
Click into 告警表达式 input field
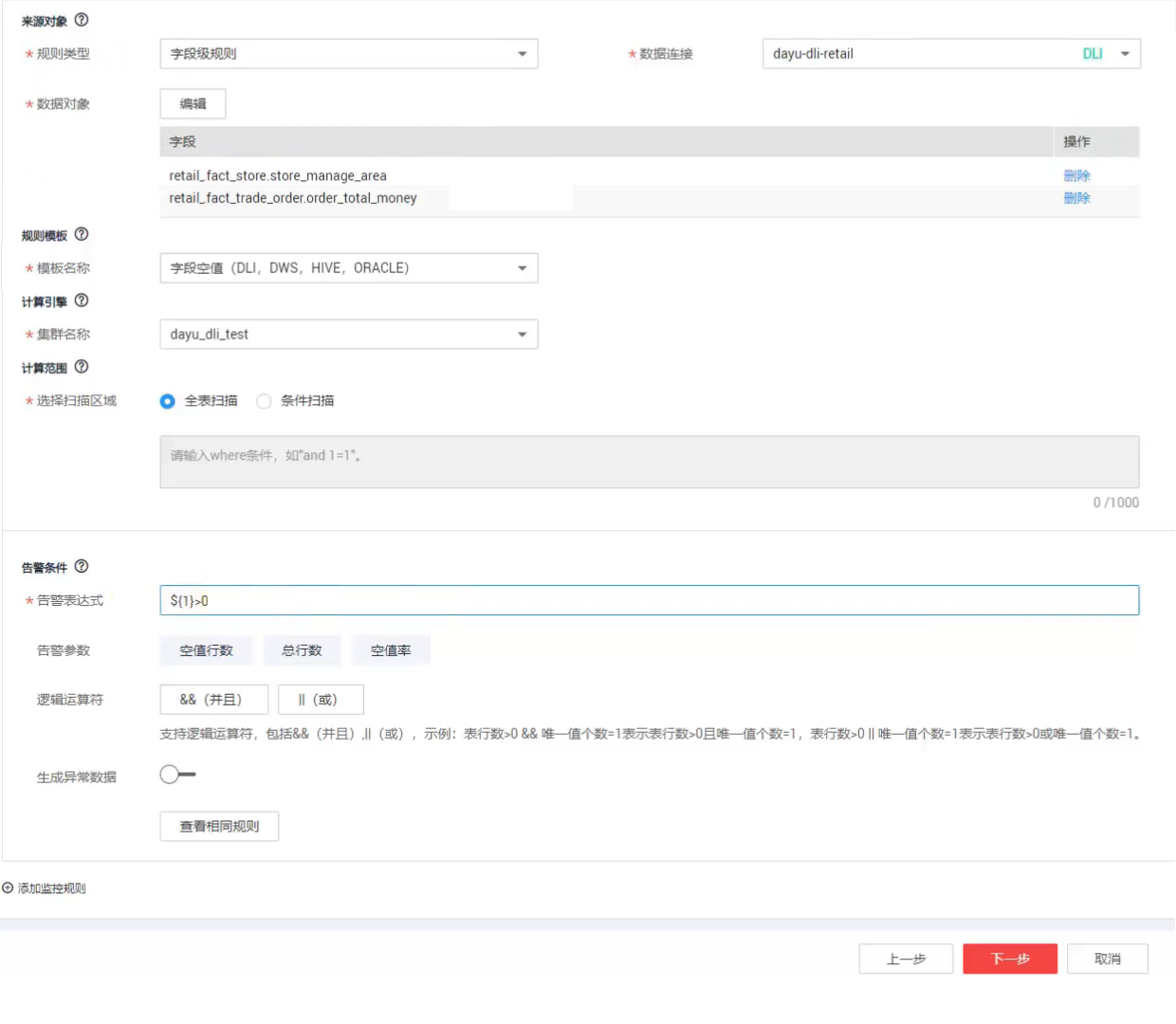(649, 600)
